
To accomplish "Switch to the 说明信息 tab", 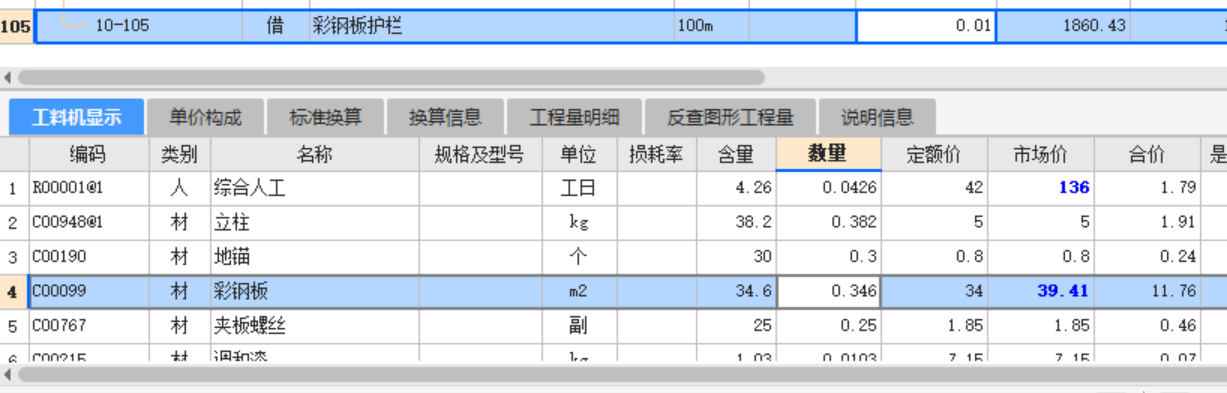I will point(877,117).
